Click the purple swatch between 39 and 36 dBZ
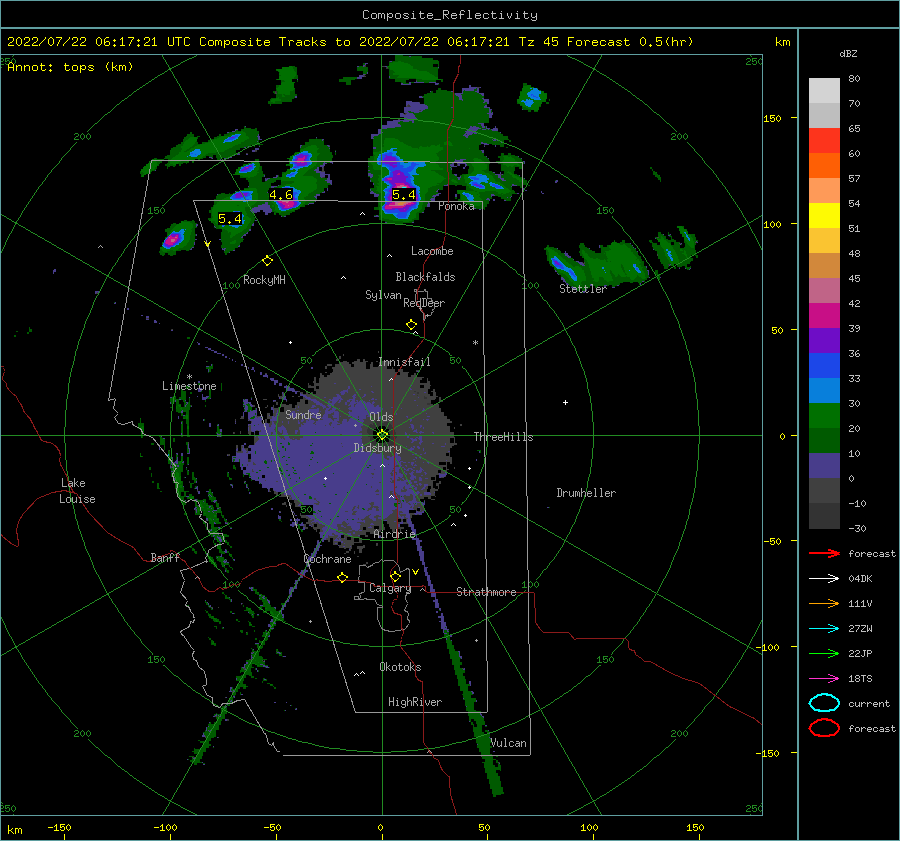Screen dimensions: 900x841 click(824, 341)
